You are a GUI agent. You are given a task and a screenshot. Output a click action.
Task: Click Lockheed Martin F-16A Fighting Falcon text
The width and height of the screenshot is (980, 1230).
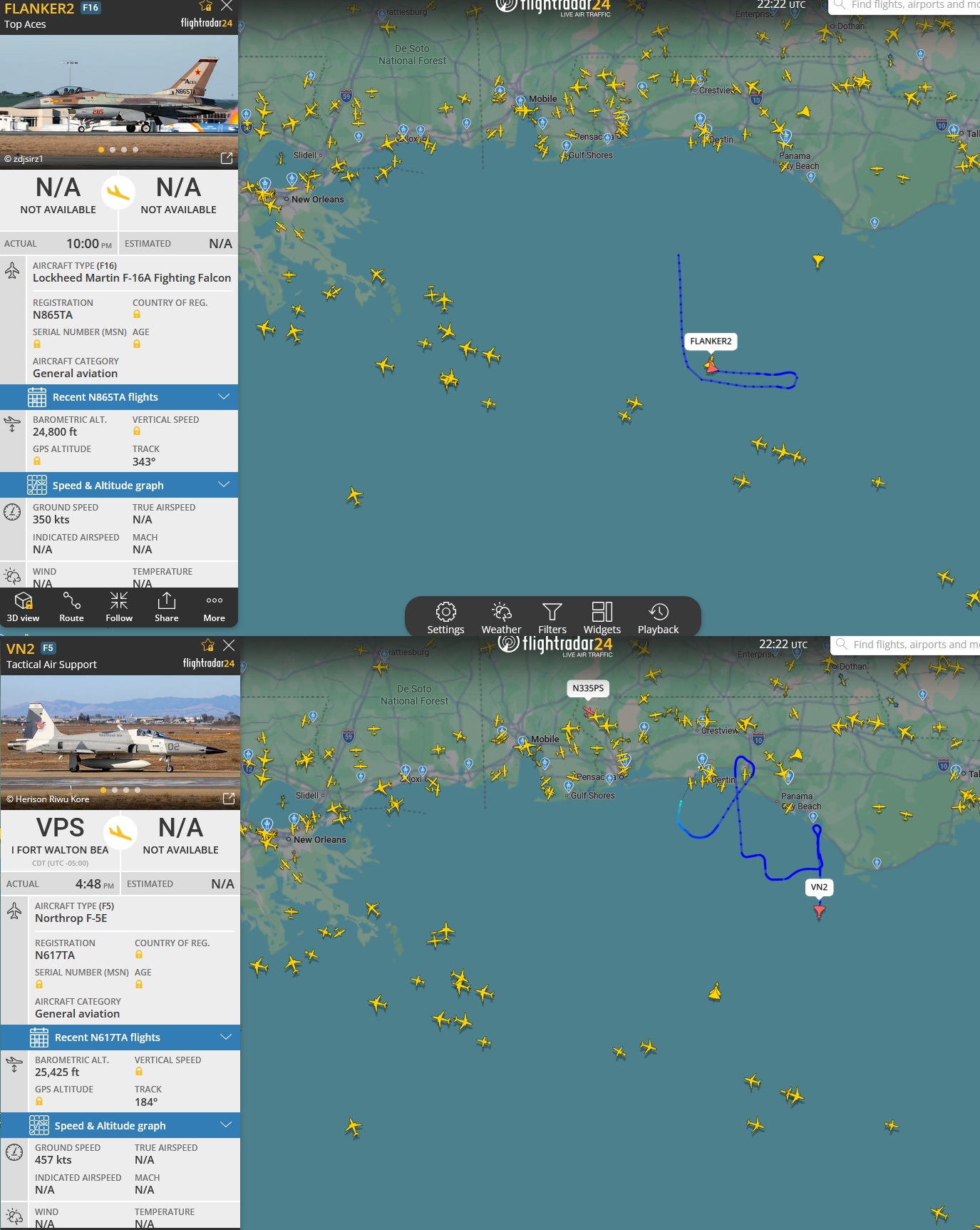point(132,278)
